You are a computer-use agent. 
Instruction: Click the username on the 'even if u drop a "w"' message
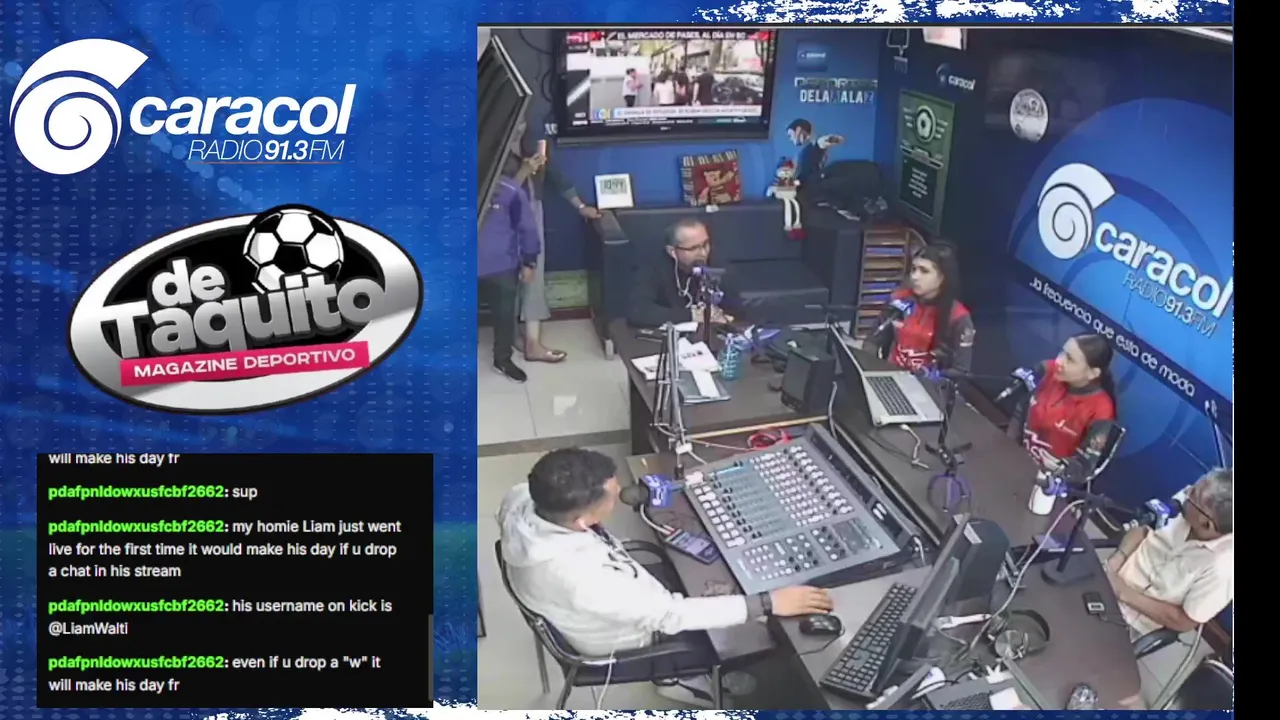coord(137,662)
